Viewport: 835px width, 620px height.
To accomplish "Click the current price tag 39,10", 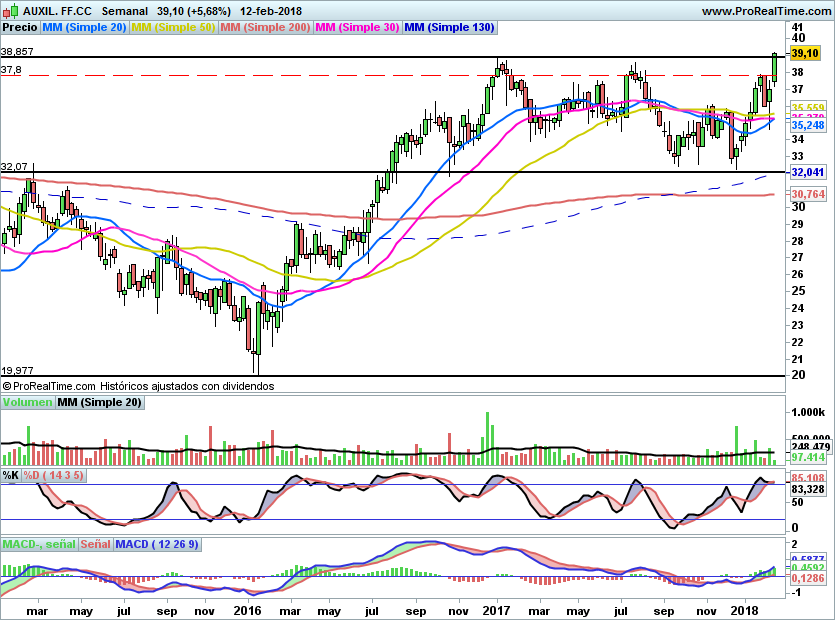I will pos(805,53).
